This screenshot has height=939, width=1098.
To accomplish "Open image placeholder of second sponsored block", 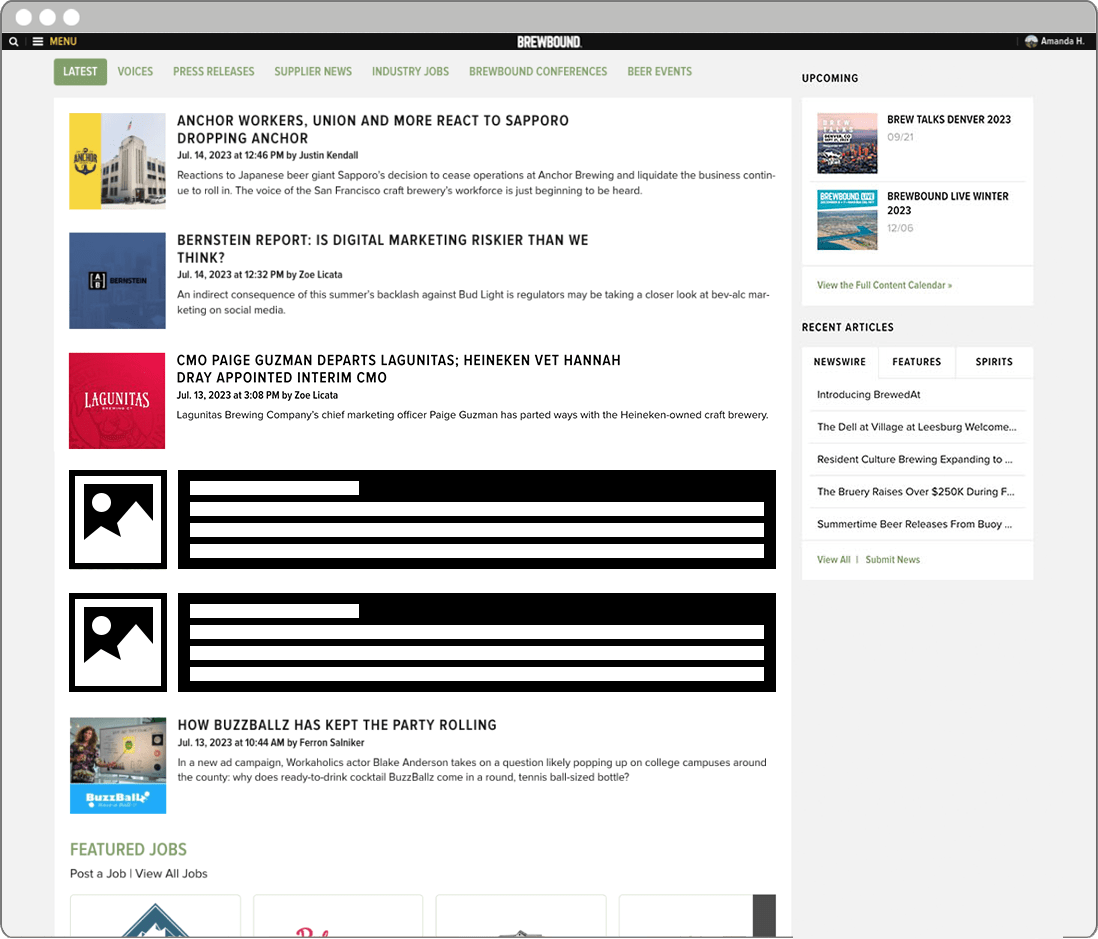I will click(x=118, y=642).
